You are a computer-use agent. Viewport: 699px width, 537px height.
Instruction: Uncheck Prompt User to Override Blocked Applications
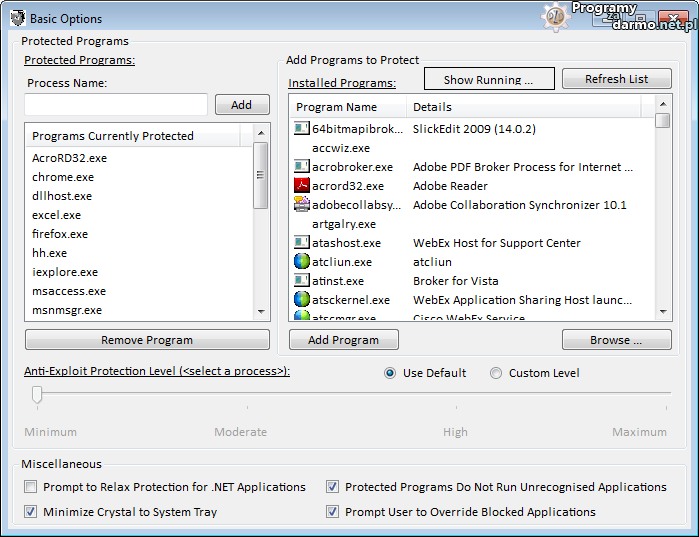(333, 512)
